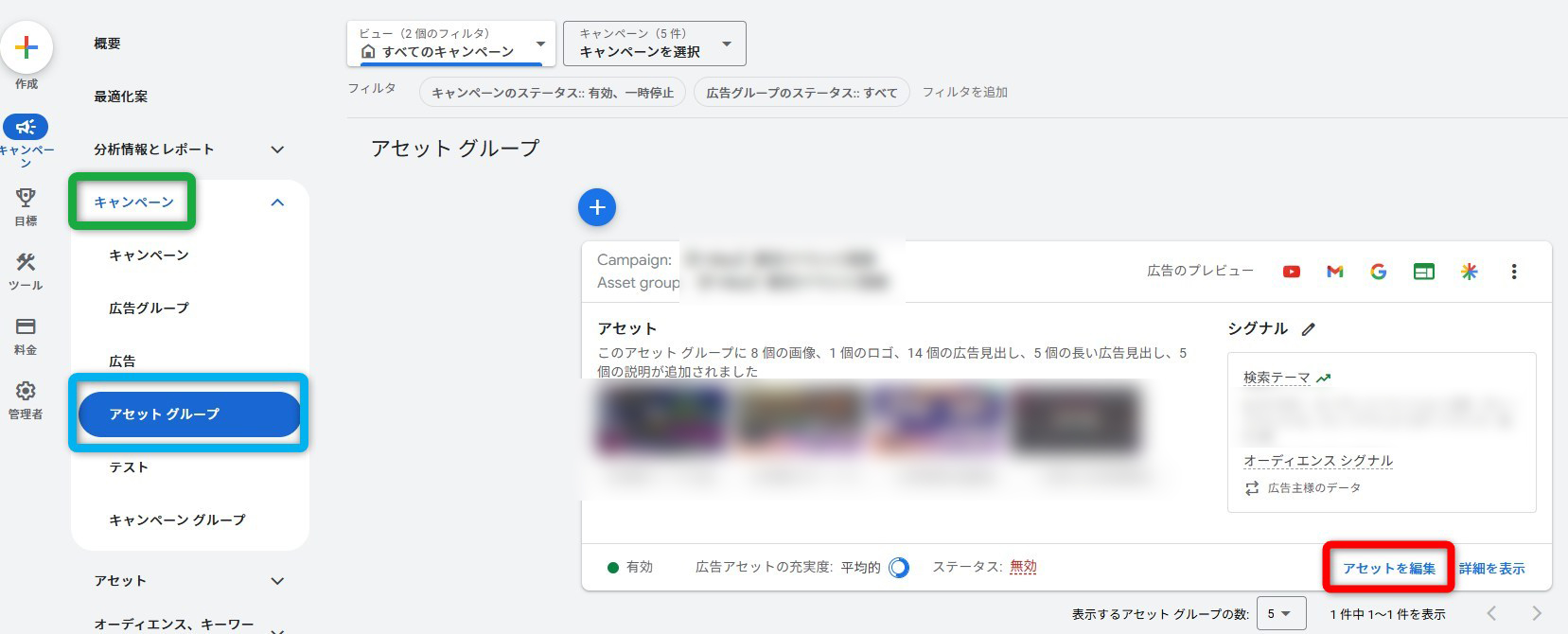Click the blue plus to add asset group
Screen dimensions: 1568x634
coord(597,207)
